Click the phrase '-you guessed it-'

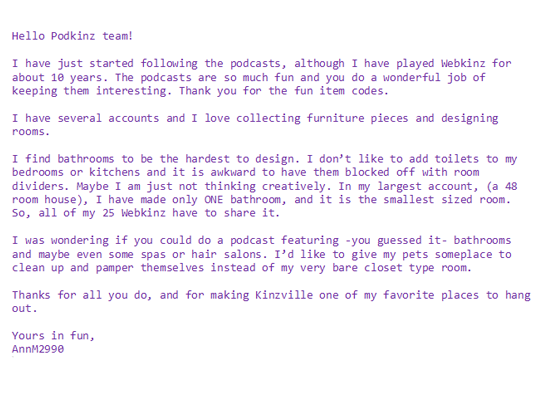pos(396,240)
